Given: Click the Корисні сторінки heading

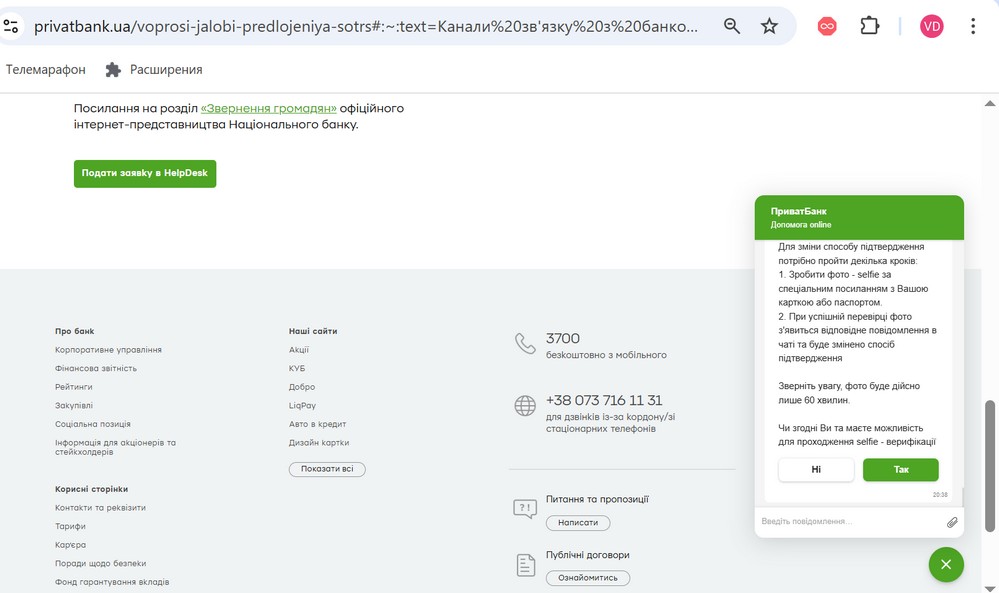Looking at the screenshot, I should [x=92, y=489].
